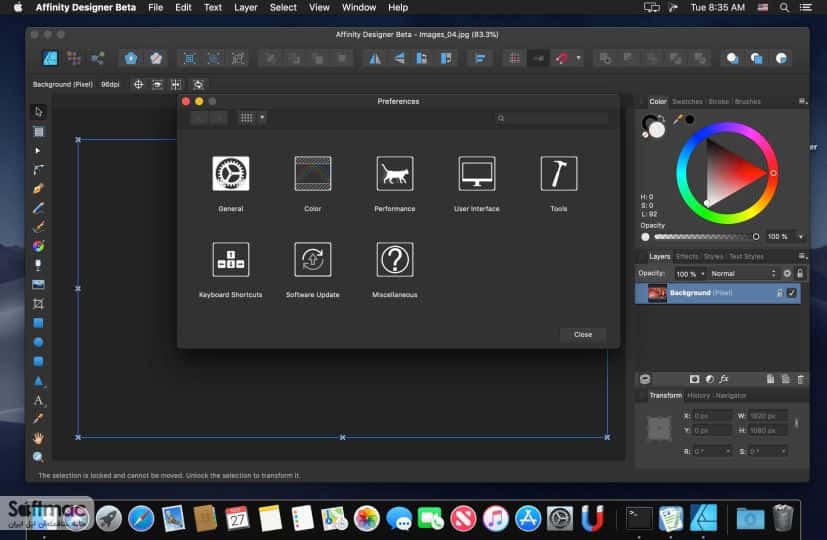827x540 pixels.
Task: Open the Color panel options menu
Action: (x=803, y=101)
